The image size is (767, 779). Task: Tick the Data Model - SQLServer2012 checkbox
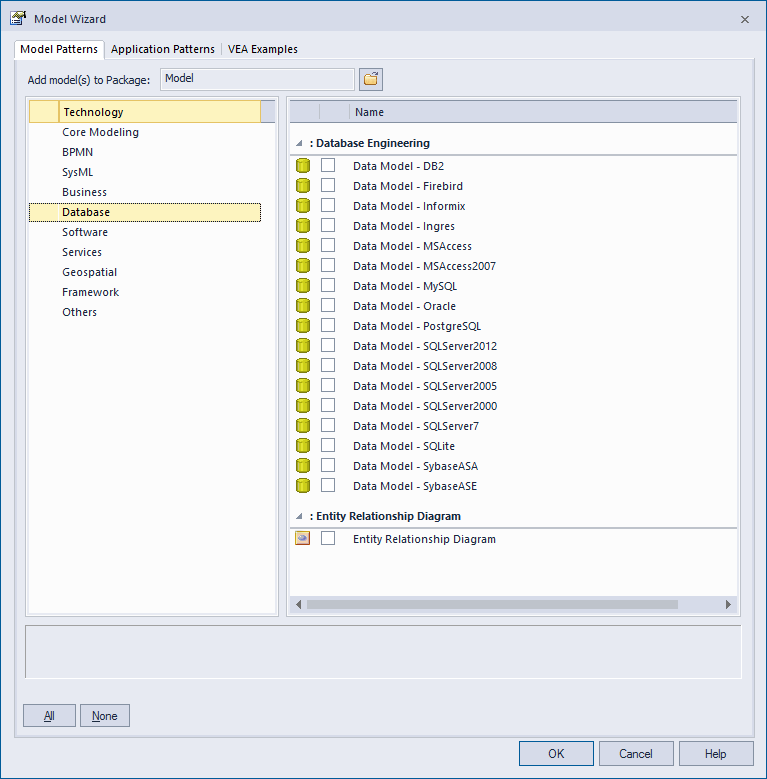[328, 345]
